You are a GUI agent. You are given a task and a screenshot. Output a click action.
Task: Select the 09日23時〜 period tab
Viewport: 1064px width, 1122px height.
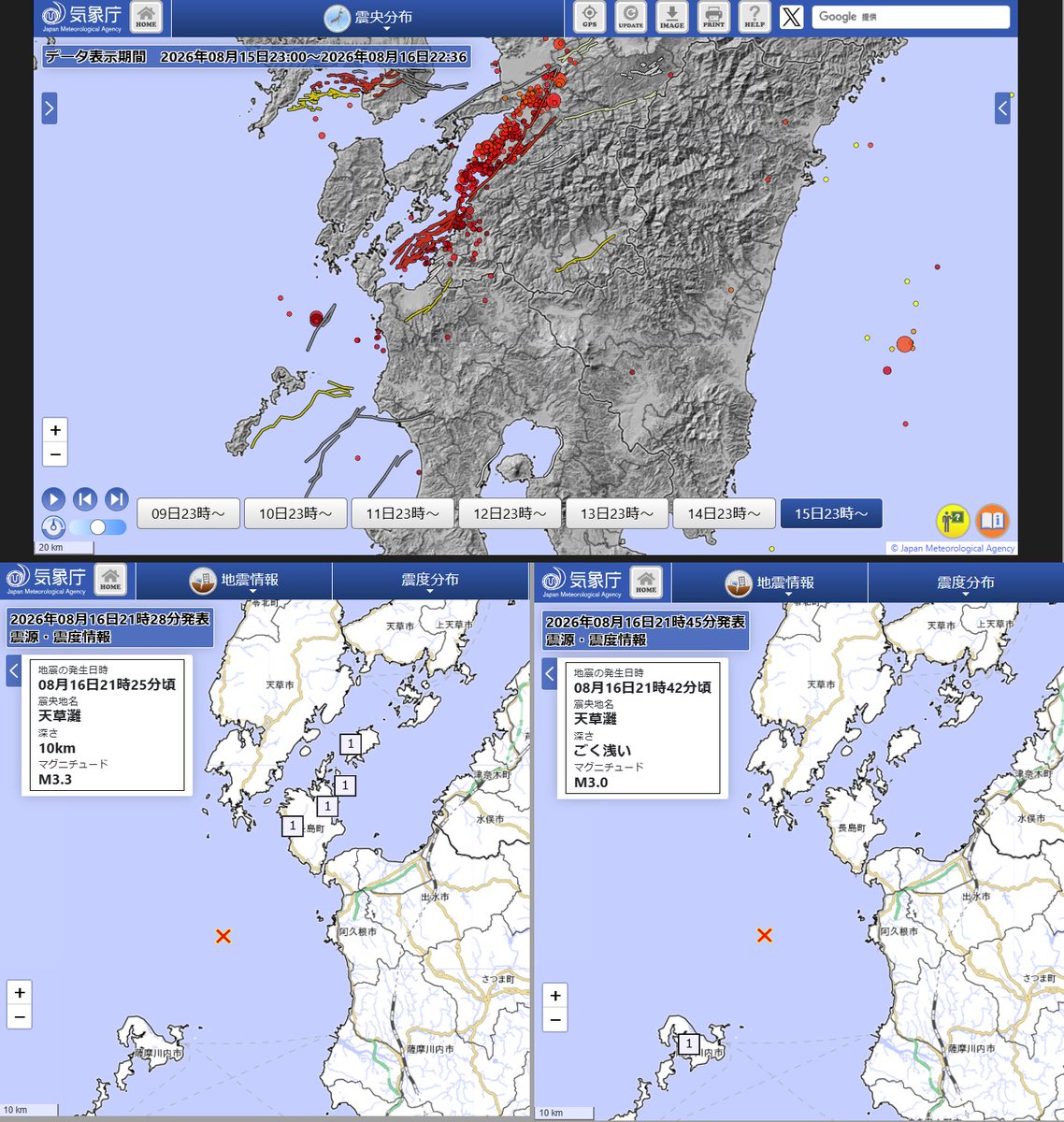[x=188, y=513]
